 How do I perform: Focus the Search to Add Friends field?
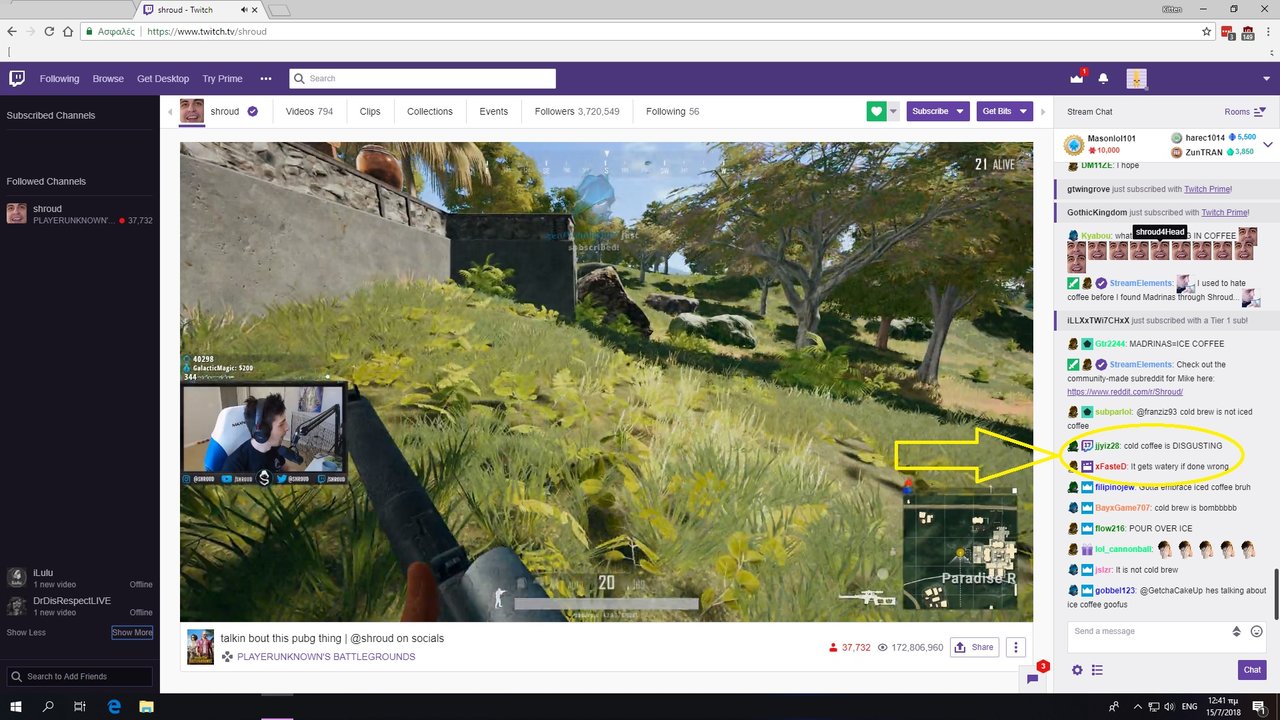click(x=80, y=677)
